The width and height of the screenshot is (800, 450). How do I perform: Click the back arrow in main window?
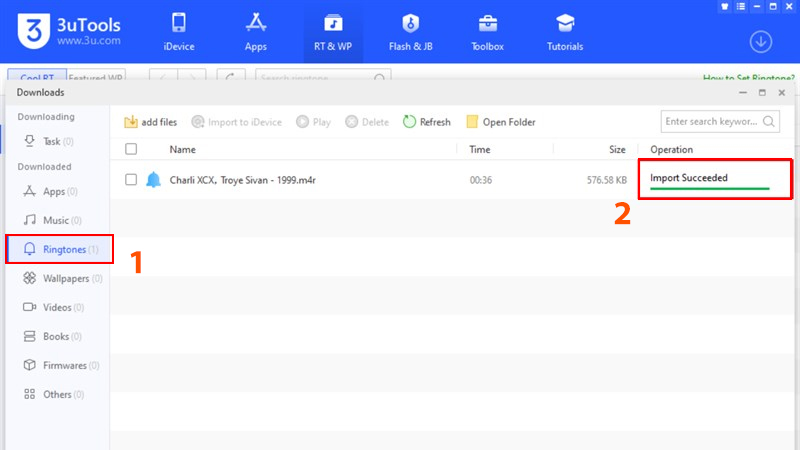[x=163, y=76]
